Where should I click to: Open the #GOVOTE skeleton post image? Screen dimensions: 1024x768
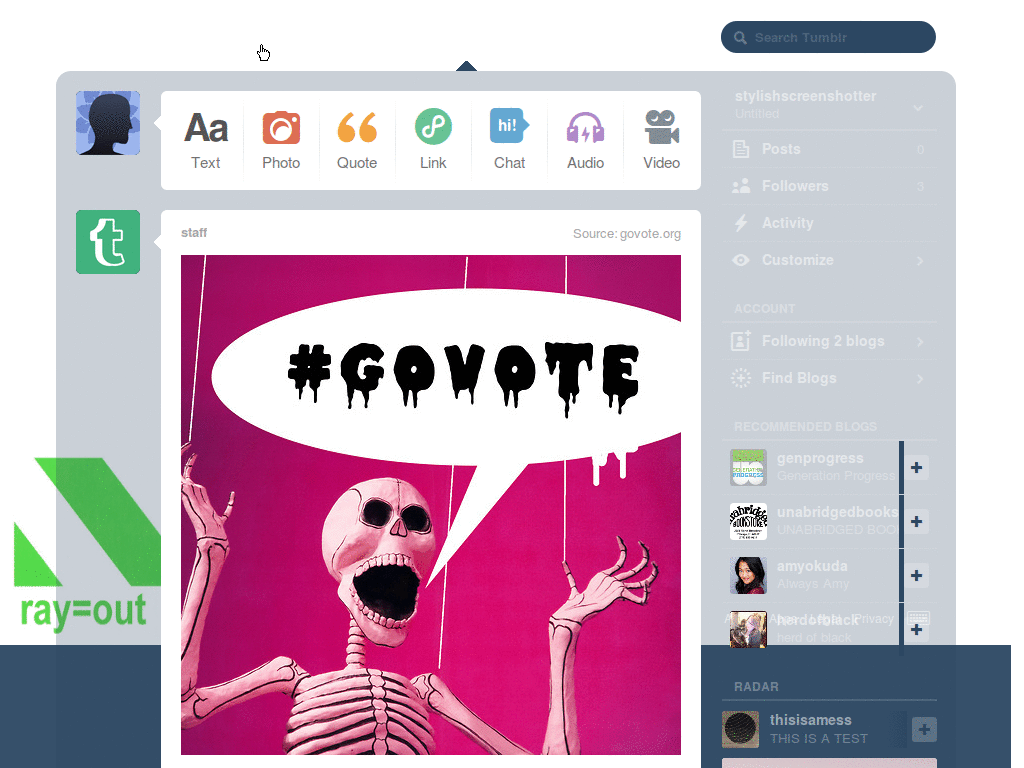(x=431, y=505)
